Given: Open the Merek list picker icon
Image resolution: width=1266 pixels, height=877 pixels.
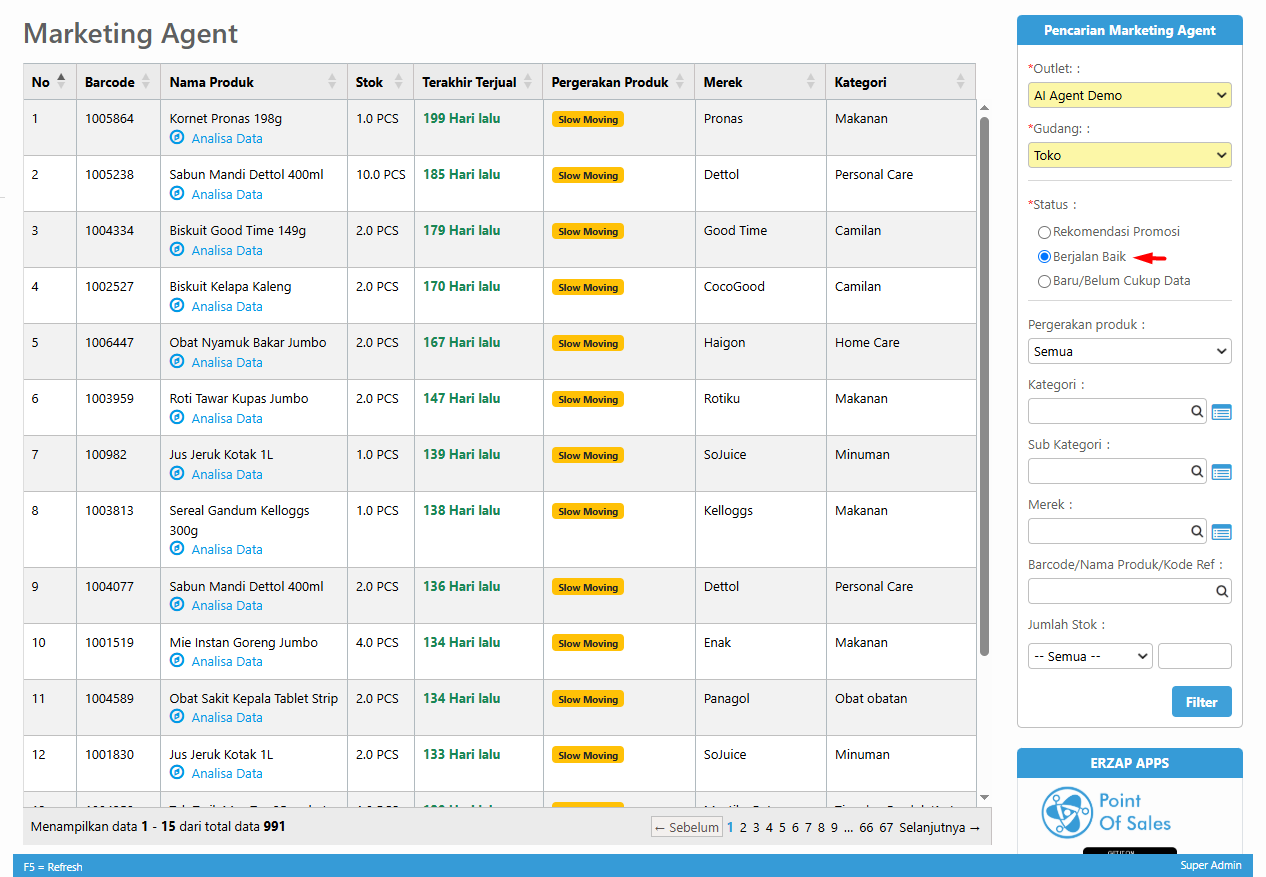Looking at the screenshot, I should tap(1221, 532).
